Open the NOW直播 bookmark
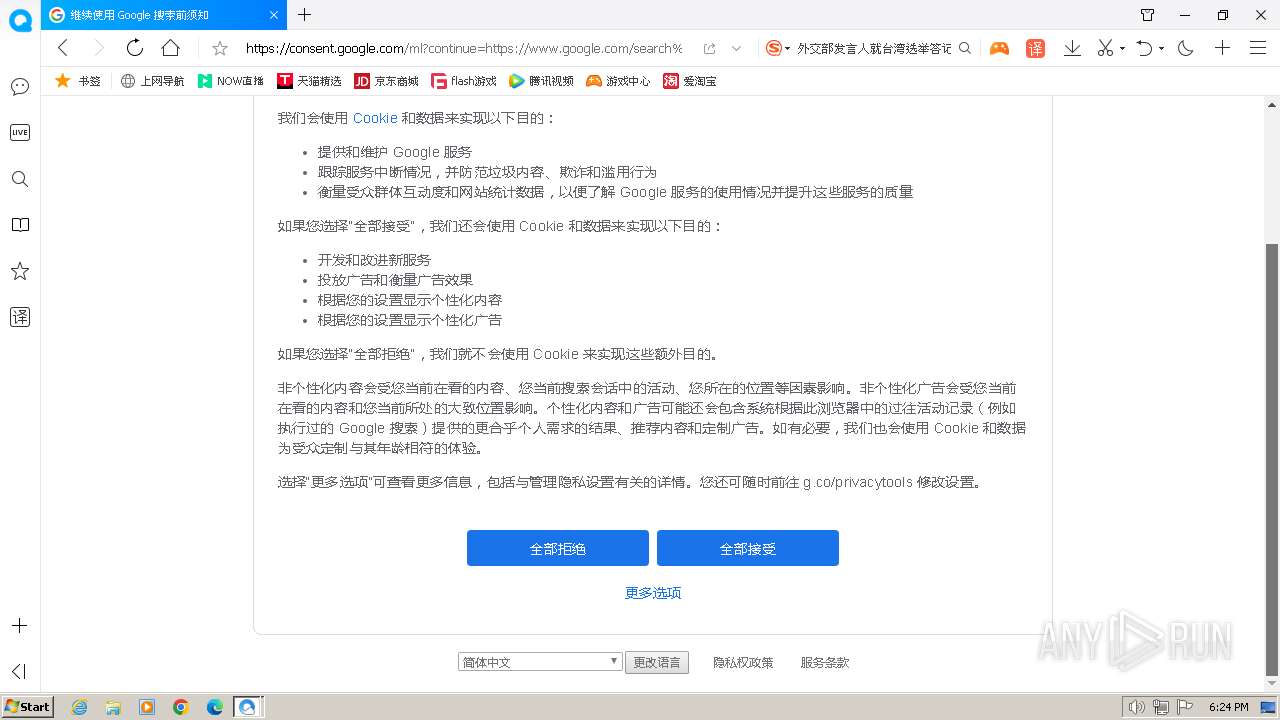Image resolution: width=1280 pixels, height=720 pixels. tap(231, 81)
